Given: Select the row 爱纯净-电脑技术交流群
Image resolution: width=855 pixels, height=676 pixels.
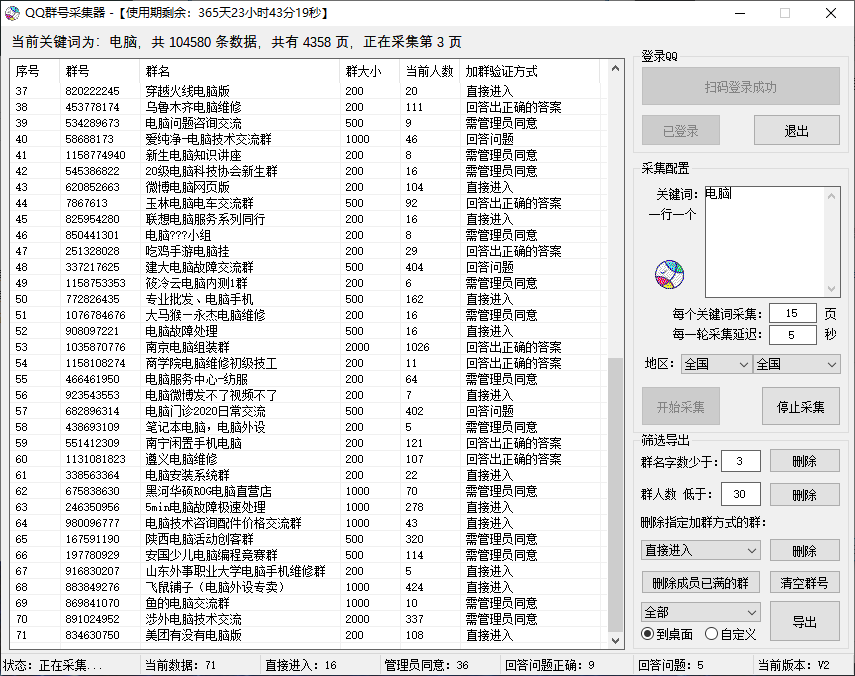Looking at the screenshot, I should (309, 139).
